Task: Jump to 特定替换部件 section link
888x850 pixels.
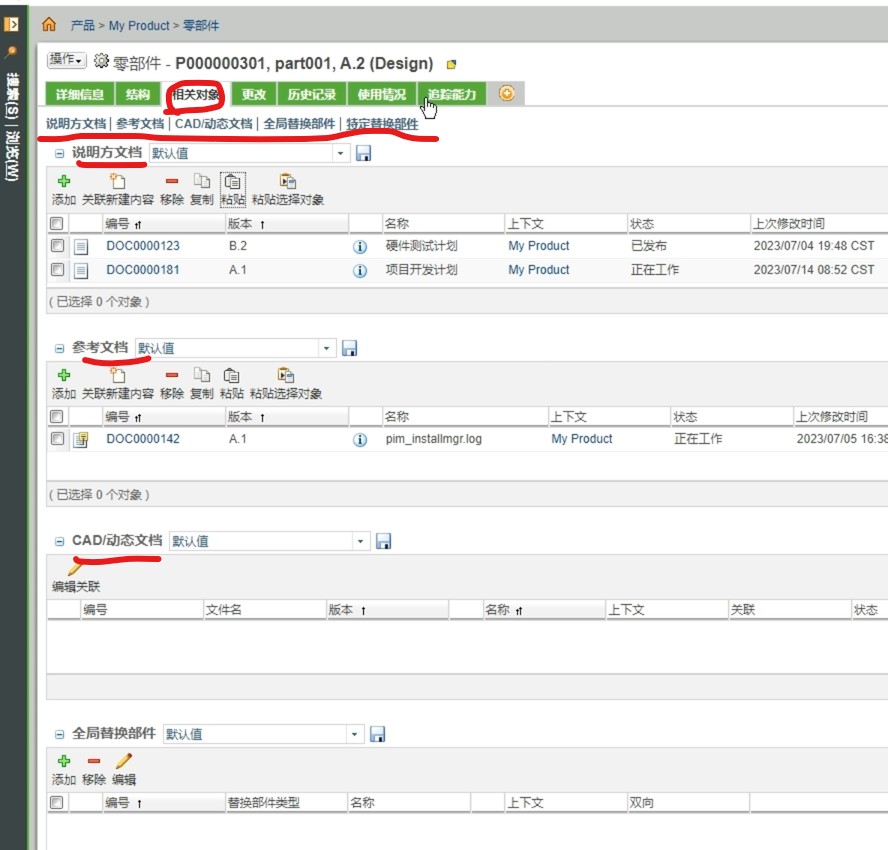Action: [382, 123]
